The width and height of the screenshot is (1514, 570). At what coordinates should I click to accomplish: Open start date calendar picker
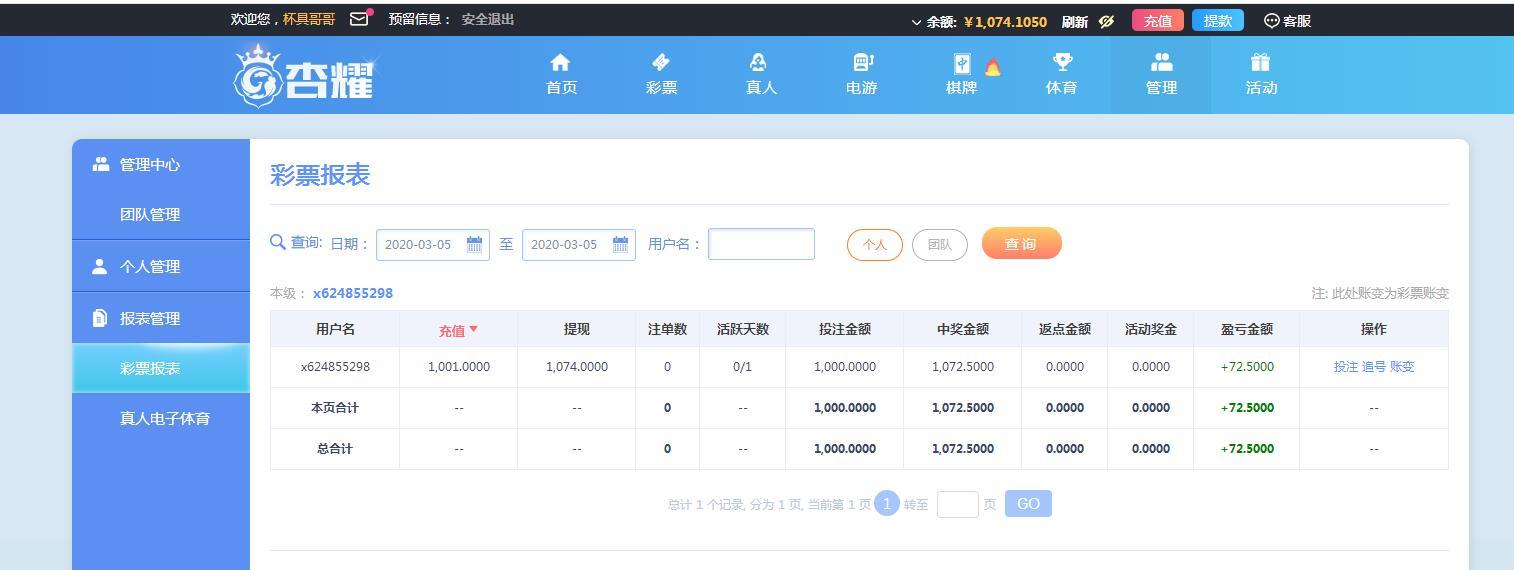pos(474,244)
